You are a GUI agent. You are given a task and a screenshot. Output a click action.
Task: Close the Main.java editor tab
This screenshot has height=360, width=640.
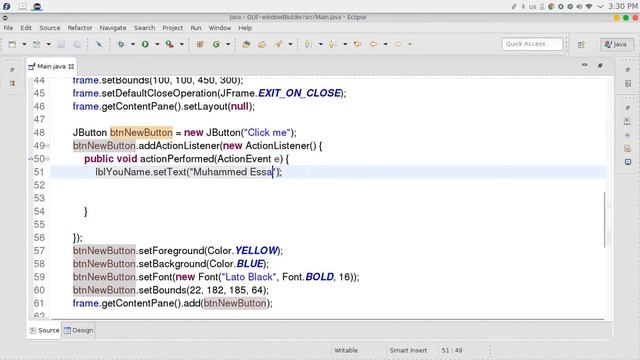tap(71, 66)
